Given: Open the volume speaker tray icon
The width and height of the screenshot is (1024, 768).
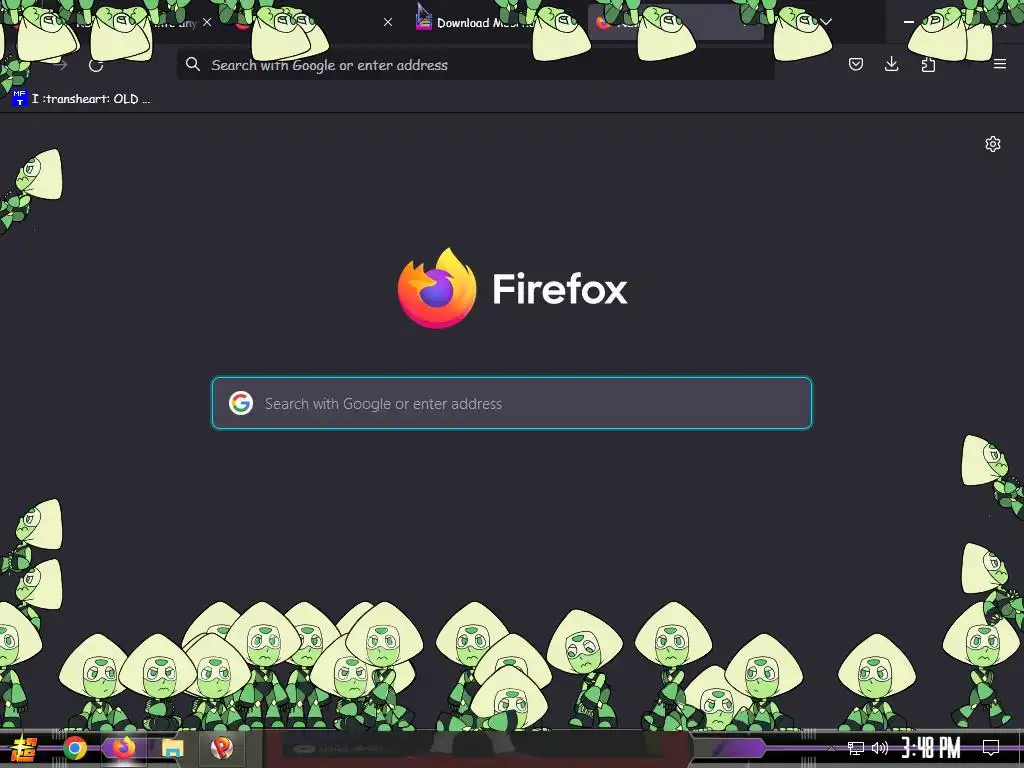Looking at the screenshot, I should (x=880, y=748).
